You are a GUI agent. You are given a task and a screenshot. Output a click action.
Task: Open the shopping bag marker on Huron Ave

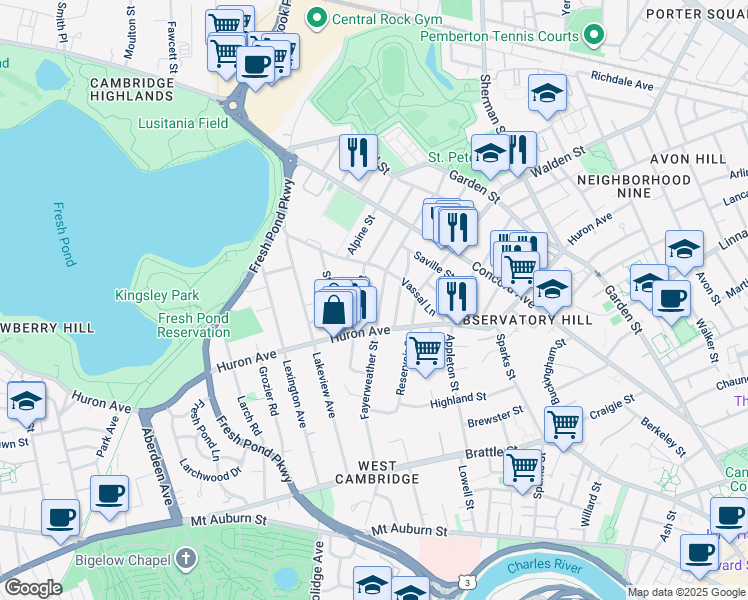(334, 309)
